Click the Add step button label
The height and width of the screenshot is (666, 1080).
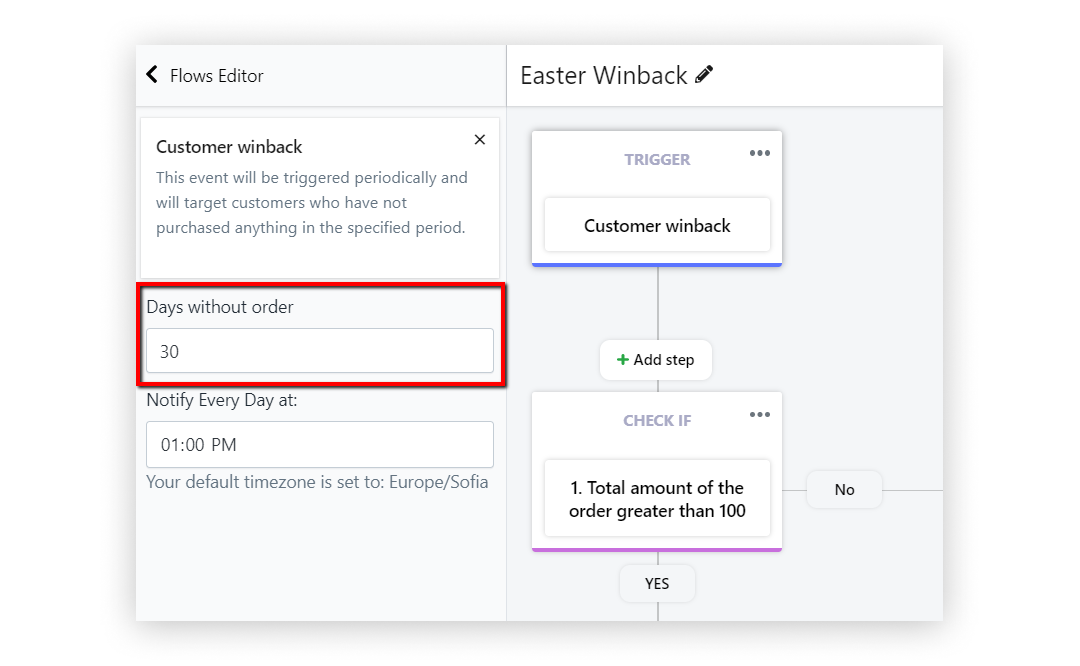[x=664, y=360]
